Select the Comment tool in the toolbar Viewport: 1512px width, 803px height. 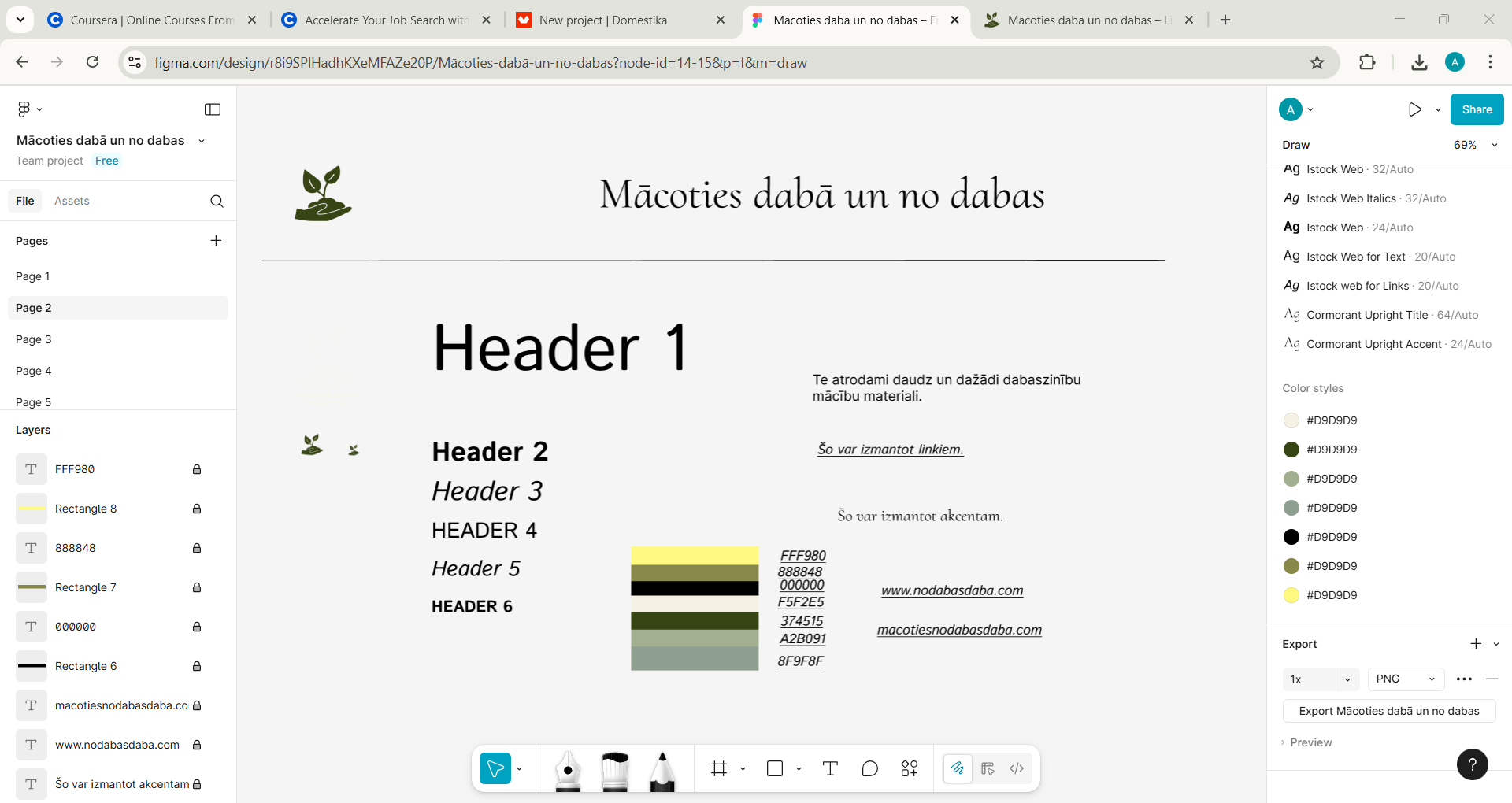(x=869, y=768)
